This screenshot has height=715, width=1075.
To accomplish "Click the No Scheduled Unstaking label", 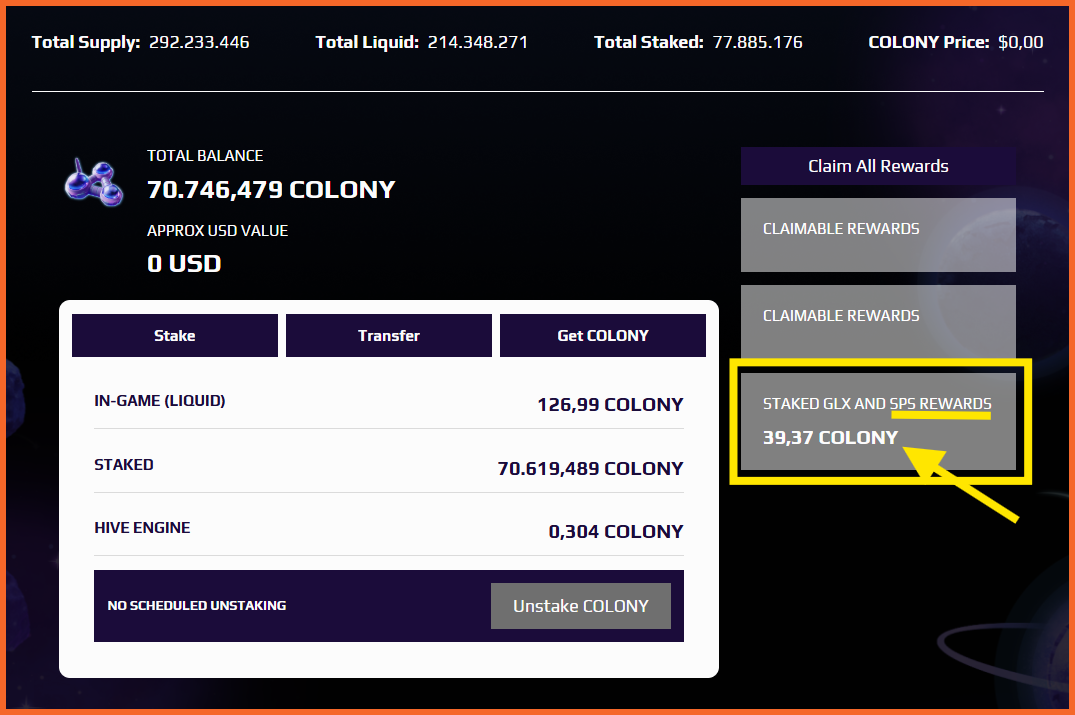I will coord(197,605).
